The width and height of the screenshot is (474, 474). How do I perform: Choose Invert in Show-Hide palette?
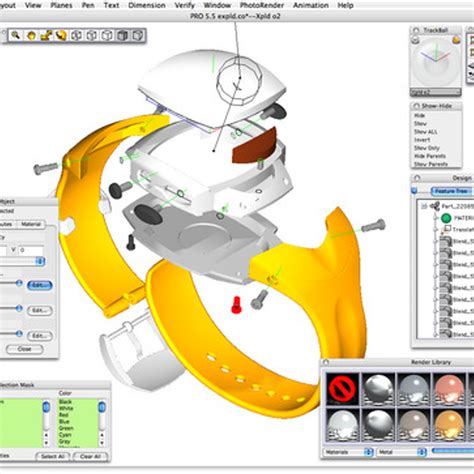point(422,140)
